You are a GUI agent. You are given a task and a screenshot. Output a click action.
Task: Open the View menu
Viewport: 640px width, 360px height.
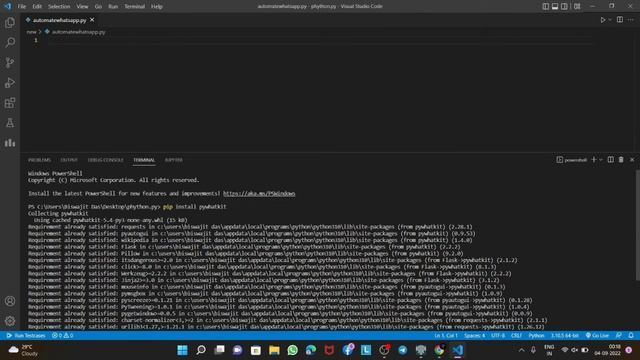click(82, 7)
